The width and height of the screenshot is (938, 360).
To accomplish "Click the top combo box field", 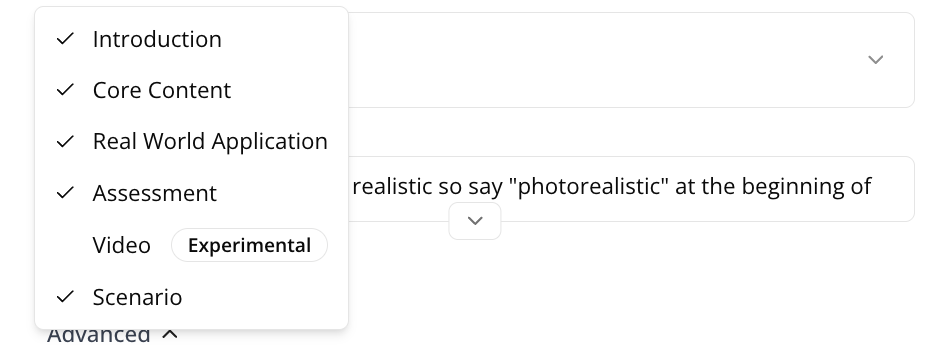I will tap(631, 60).
